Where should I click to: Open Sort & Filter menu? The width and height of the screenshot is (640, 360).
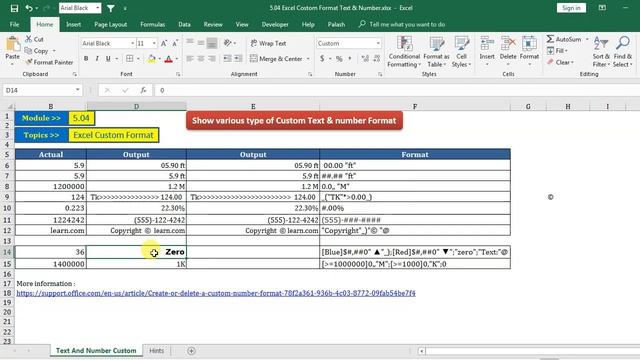coord(601,52)
